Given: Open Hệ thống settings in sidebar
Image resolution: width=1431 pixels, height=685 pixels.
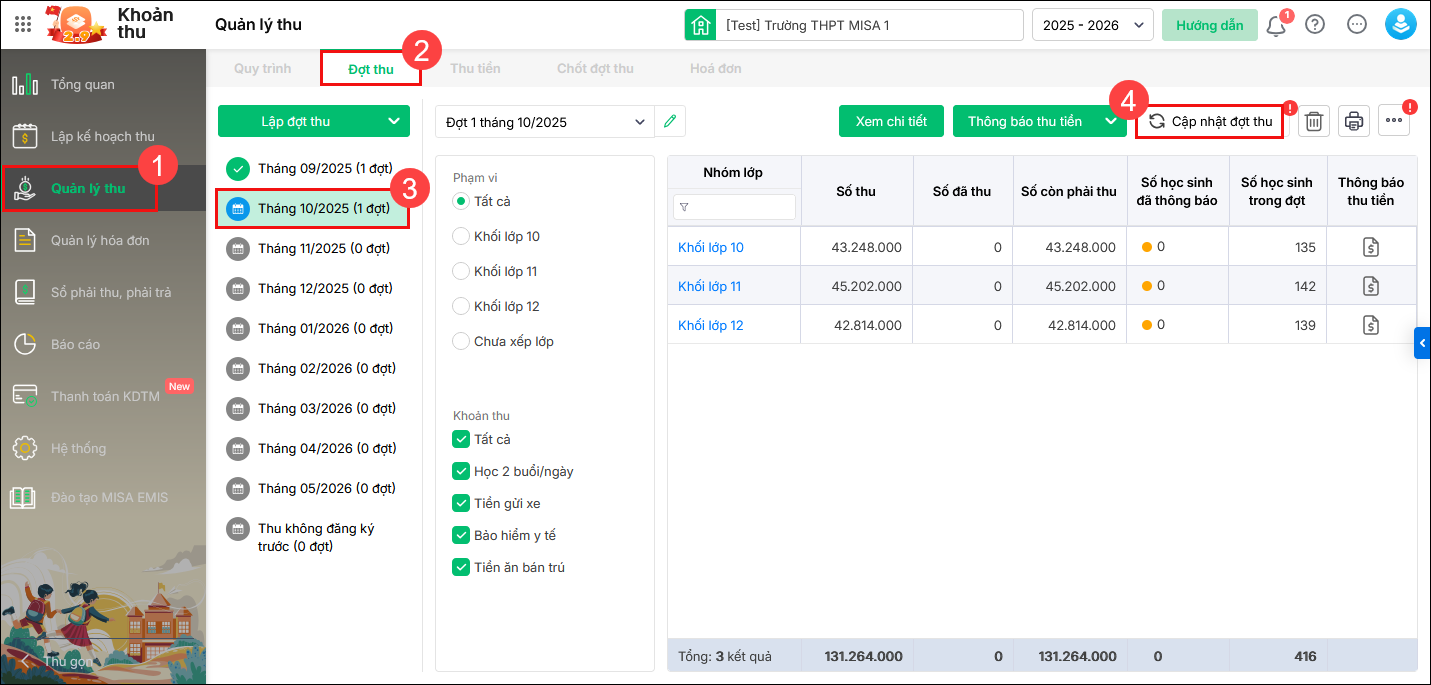Looking at the screenshot, I should pyautogui.click(x=103, y=448).
